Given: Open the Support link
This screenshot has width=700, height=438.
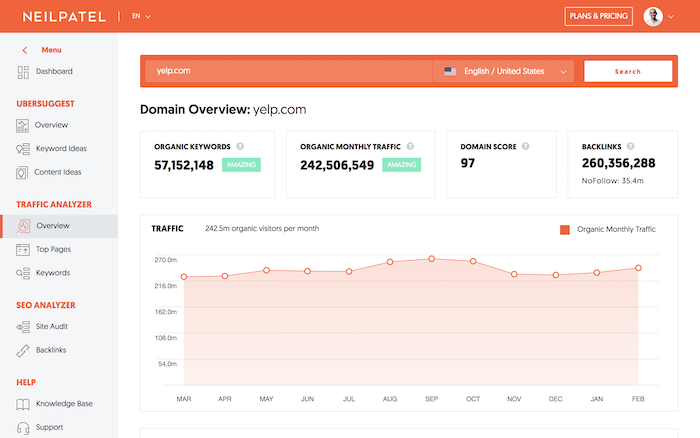Looking at the screenshot, I should (x=49, y=427).
